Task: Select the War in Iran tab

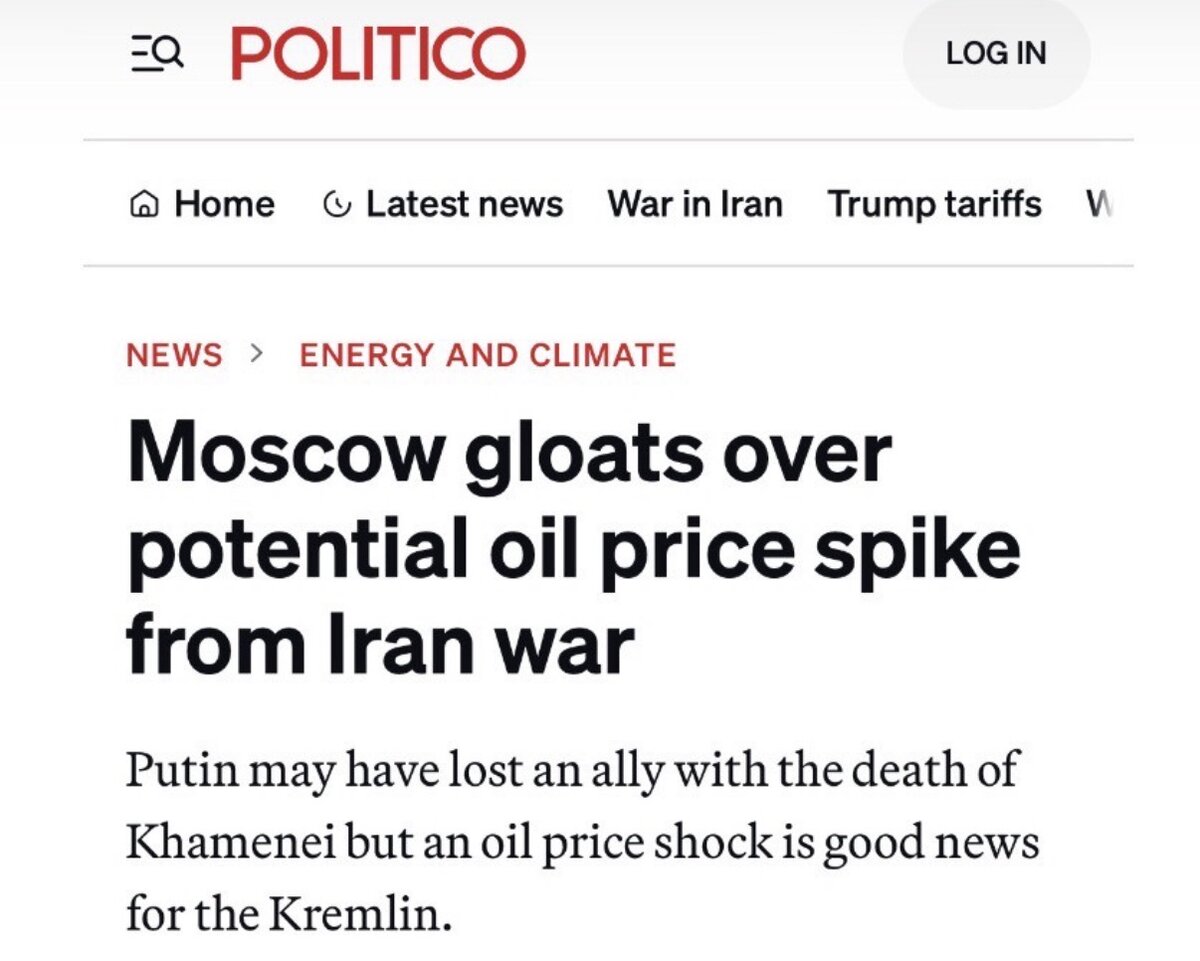Action: (695, 205)
